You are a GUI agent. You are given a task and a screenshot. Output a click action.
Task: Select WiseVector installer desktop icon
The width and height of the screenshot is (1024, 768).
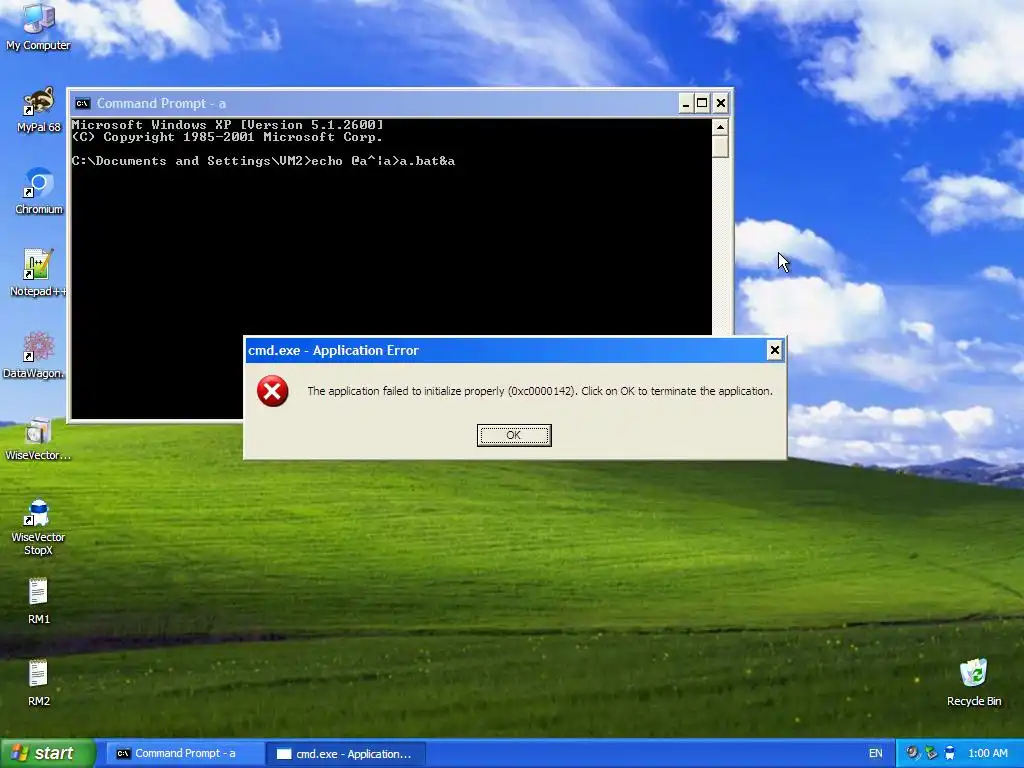click(x=38, y=439)
